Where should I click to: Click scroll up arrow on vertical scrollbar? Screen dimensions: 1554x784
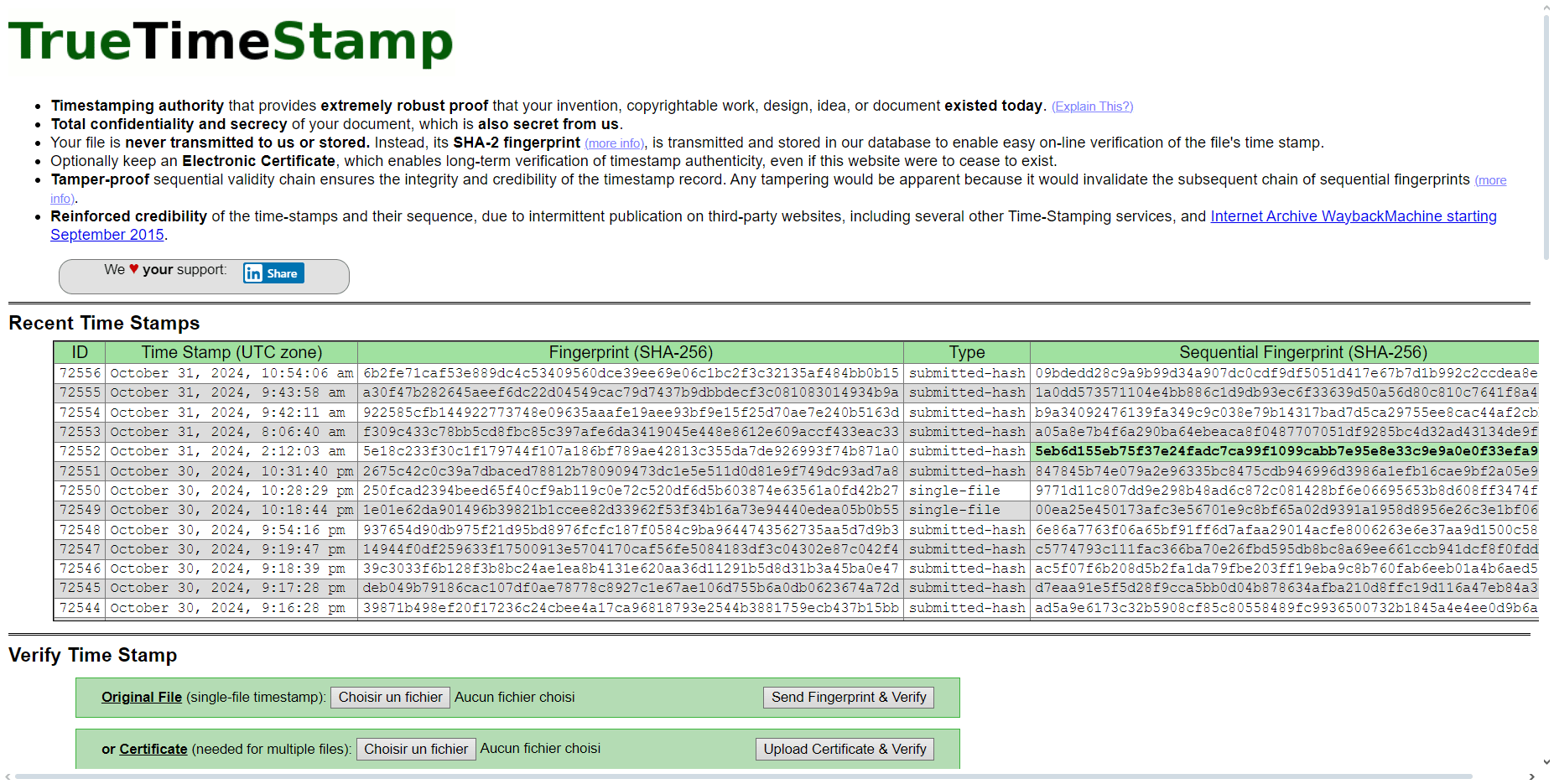(x=1546, y=7)
